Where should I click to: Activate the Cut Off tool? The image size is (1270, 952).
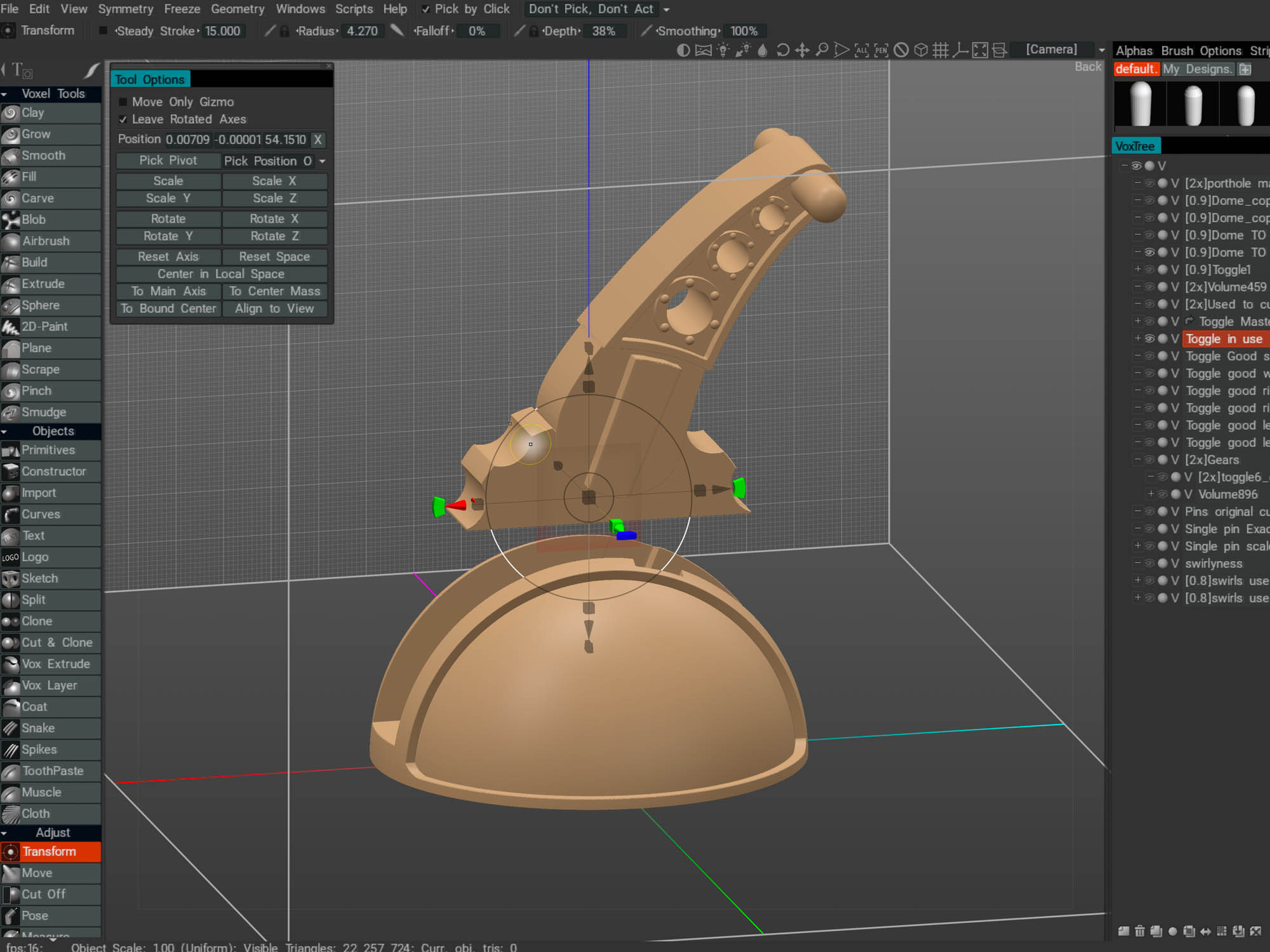[x=51, y=894]
